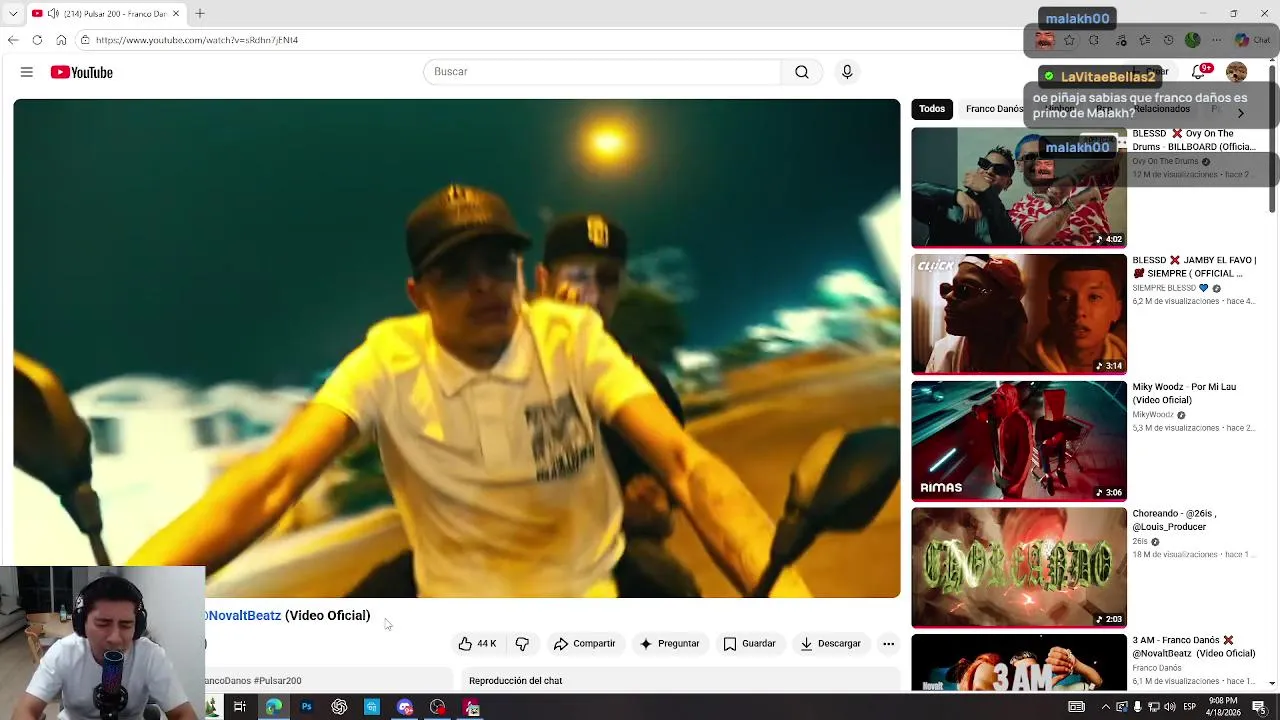The width and height of the screenshot is (1280, 720).
Task: Open the YouTube guide hamburger menu
Action: [27, 72]
